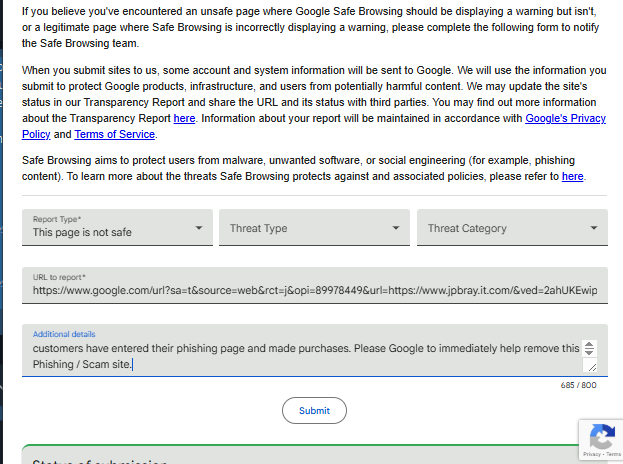Click the reCAPTCHA logo badge
The height and width of the screenshot is (464, 623).
tap(601, 436)
